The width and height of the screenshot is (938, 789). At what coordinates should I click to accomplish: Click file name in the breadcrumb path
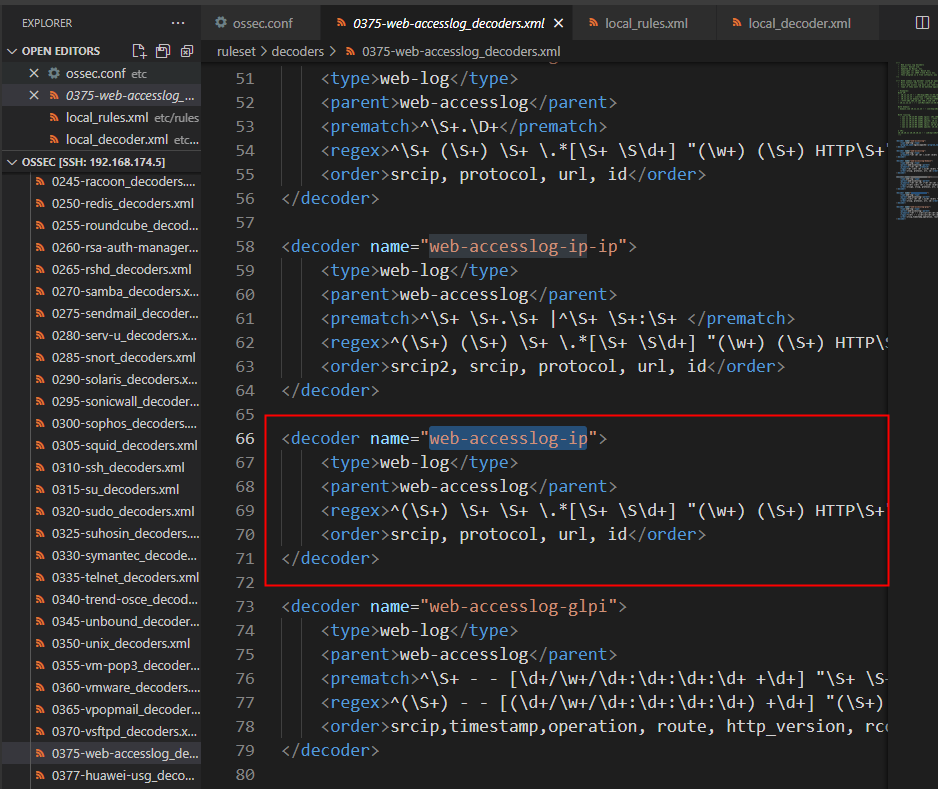(461, 51)
